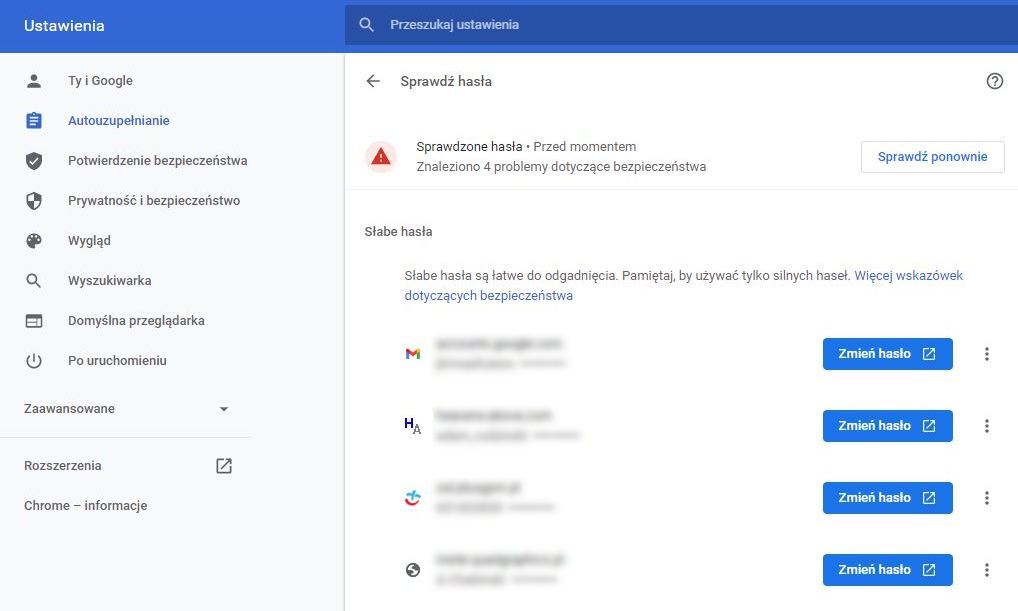Image resolution: width=1018 pixels, height=611 pixels.
Task: Open Chrome – informacje page
Action: click(x=85, y=506)
